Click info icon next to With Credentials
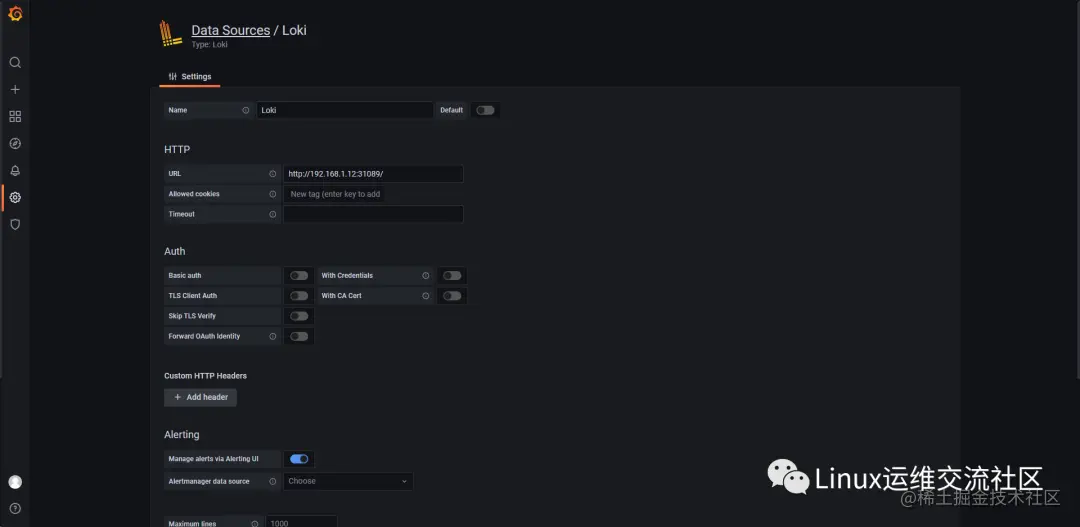 pos(426,276)
